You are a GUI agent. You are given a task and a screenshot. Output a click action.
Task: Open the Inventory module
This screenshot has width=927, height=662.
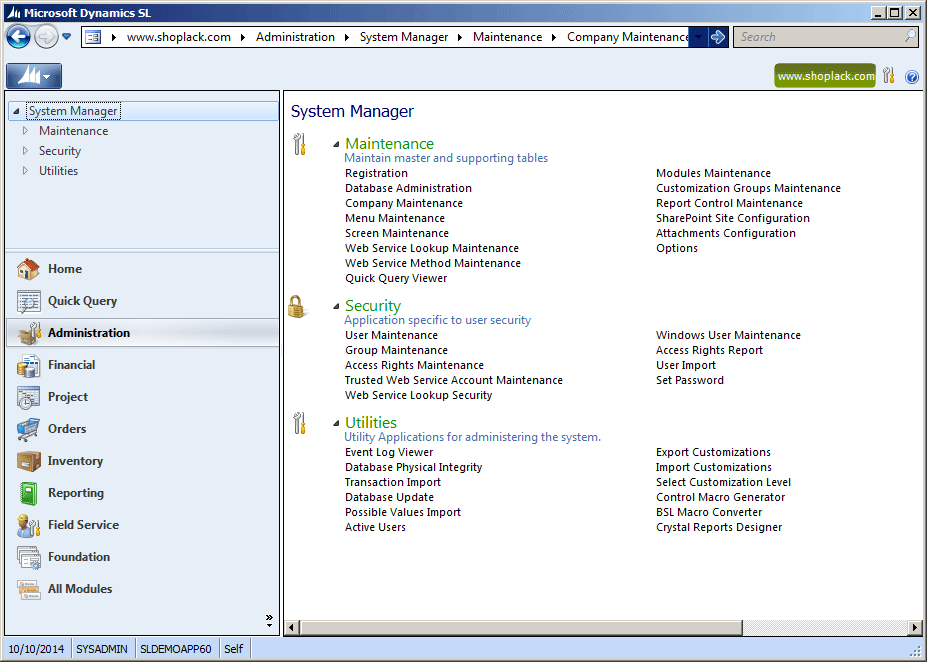point(142,460)
